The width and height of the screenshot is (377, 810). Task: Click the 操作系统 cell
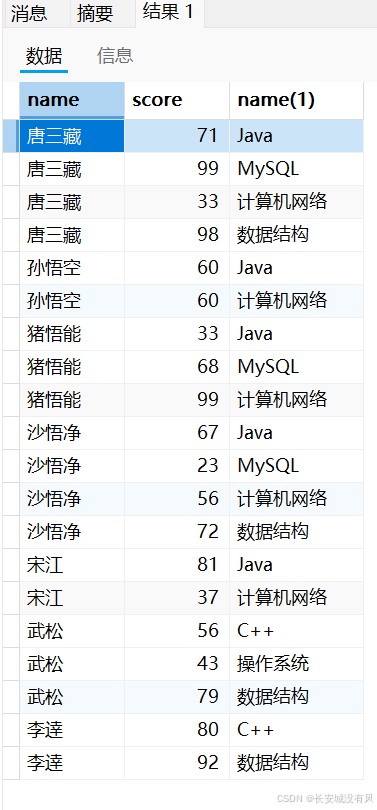coord(296,665)
